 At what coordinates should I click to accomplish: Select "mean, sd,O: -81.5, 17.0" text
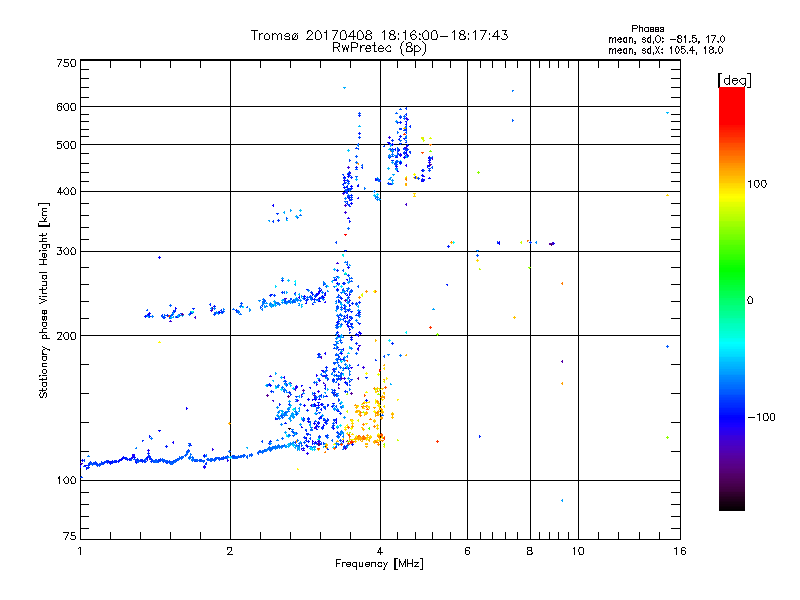(x=666, y=39)
